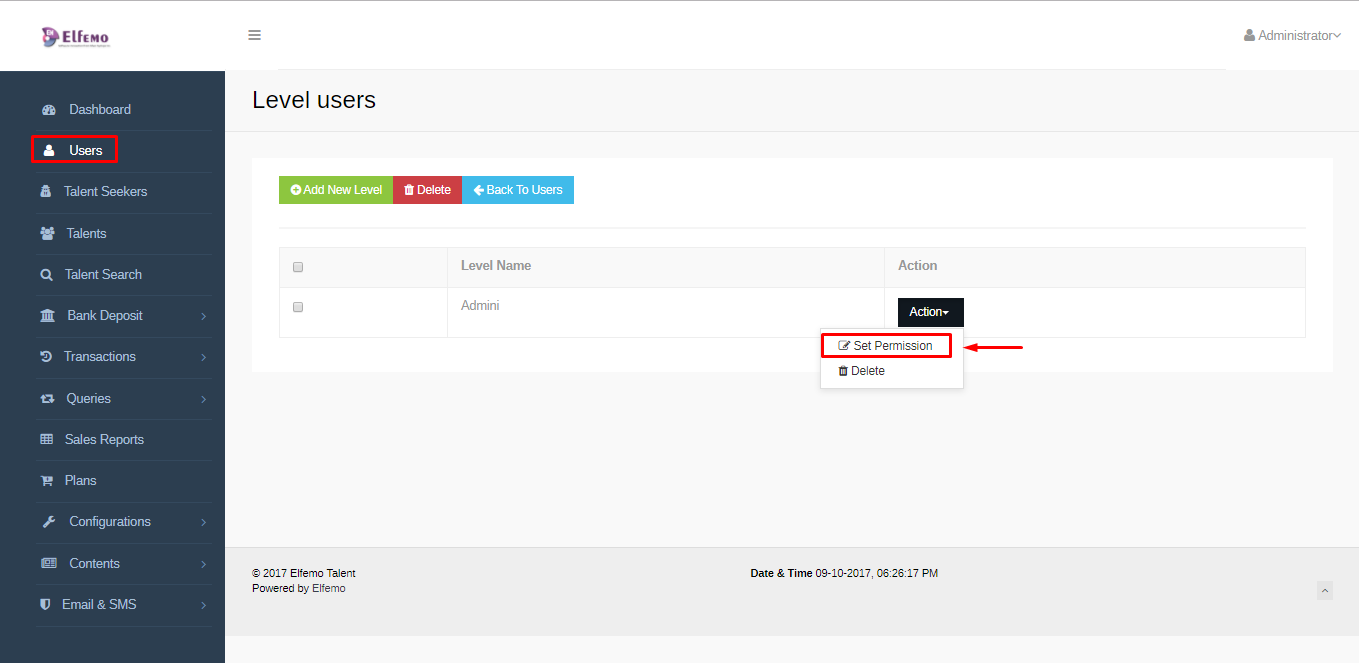This screenshot has height=663, width=1359.
Task: Click the trash icon in Action dropdown menu
Action: tap(843, 371)
